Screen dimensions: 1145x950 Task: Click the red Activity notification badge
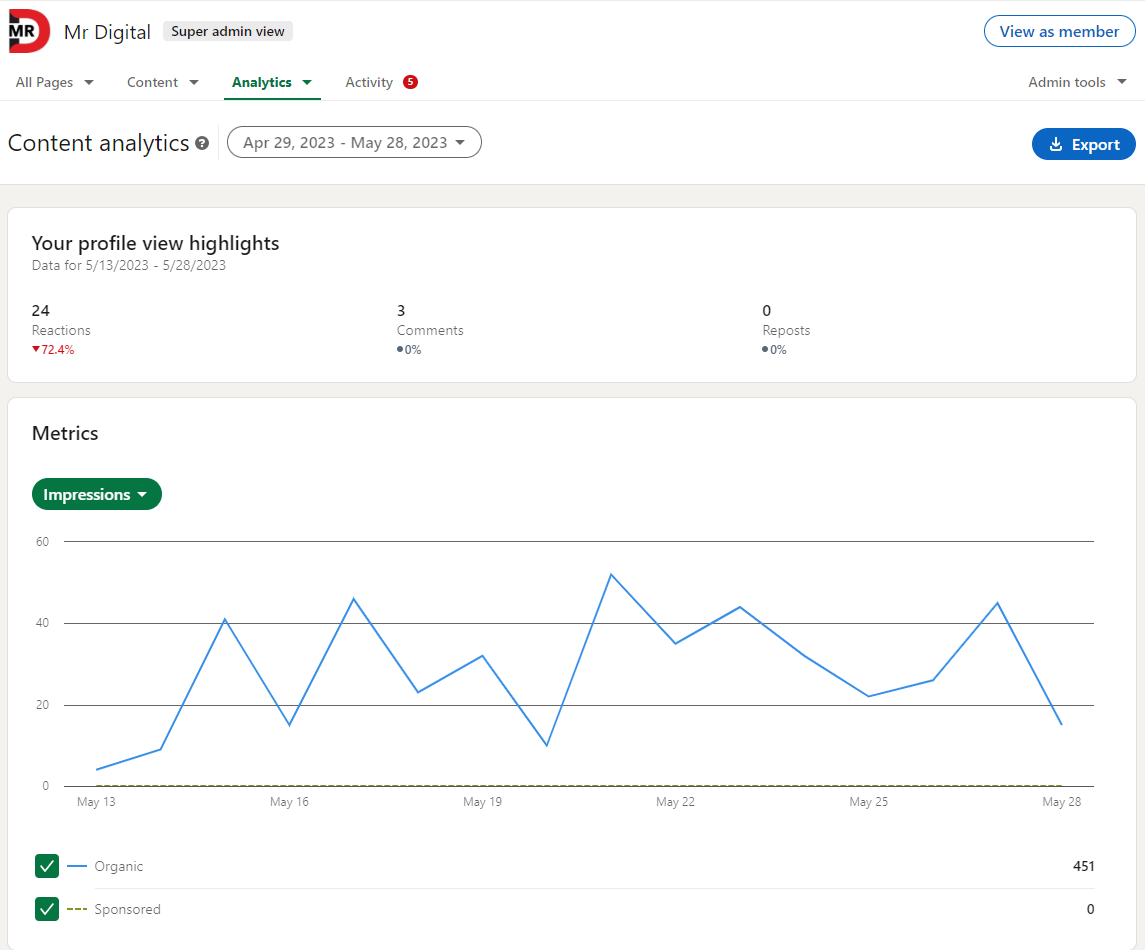point(410,81)
